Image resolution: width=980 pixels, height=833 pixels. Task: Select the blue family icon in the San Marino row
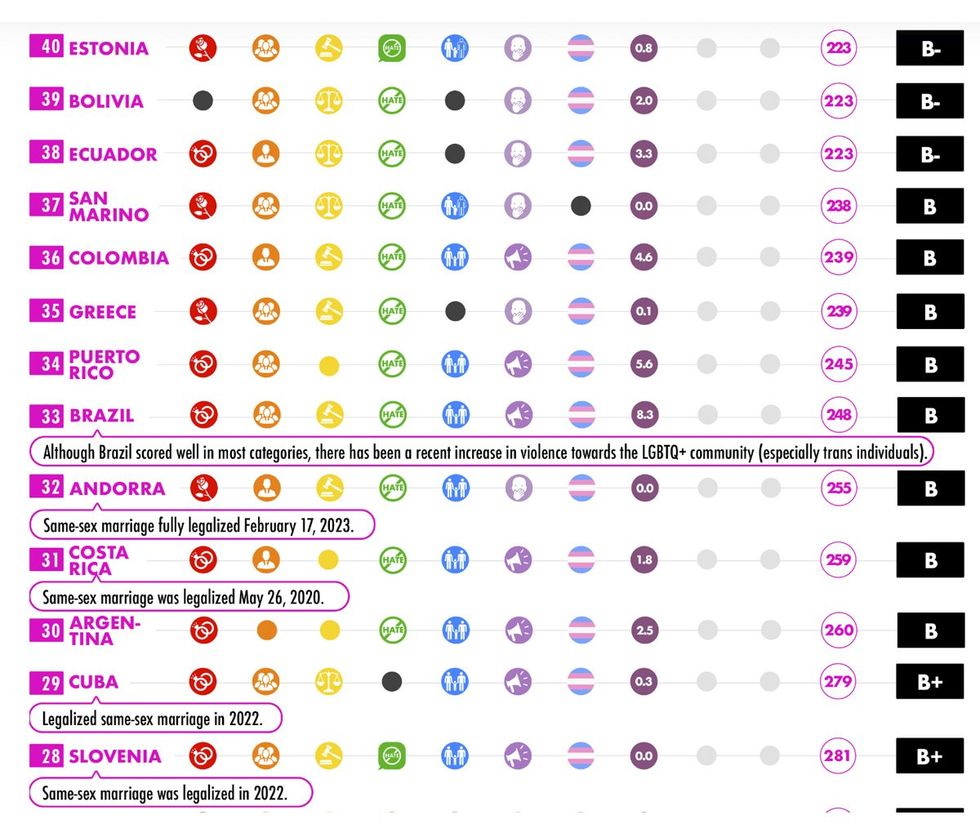pos(455,206)
